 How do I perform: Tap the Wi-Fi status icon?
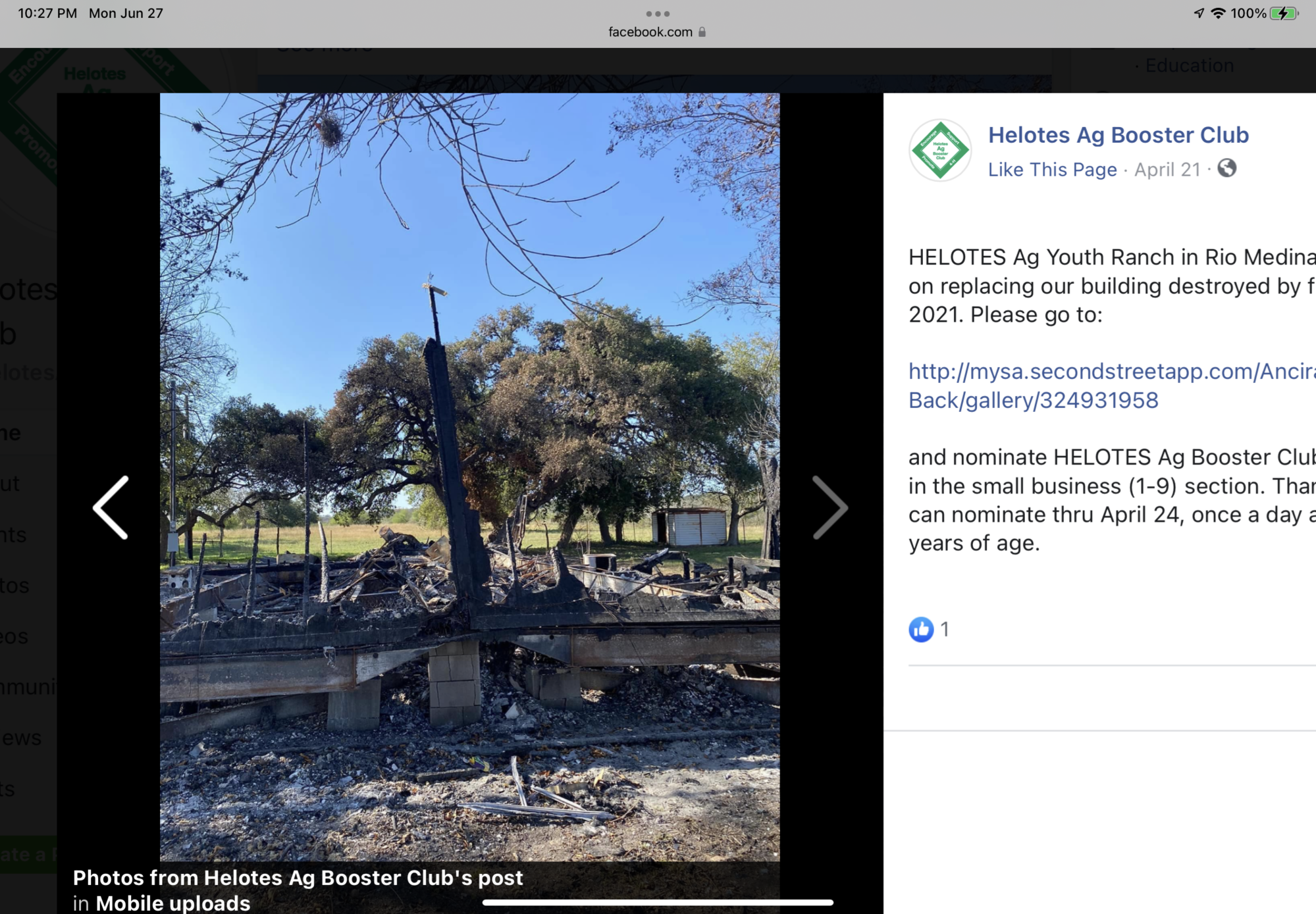coord(1219,13)
